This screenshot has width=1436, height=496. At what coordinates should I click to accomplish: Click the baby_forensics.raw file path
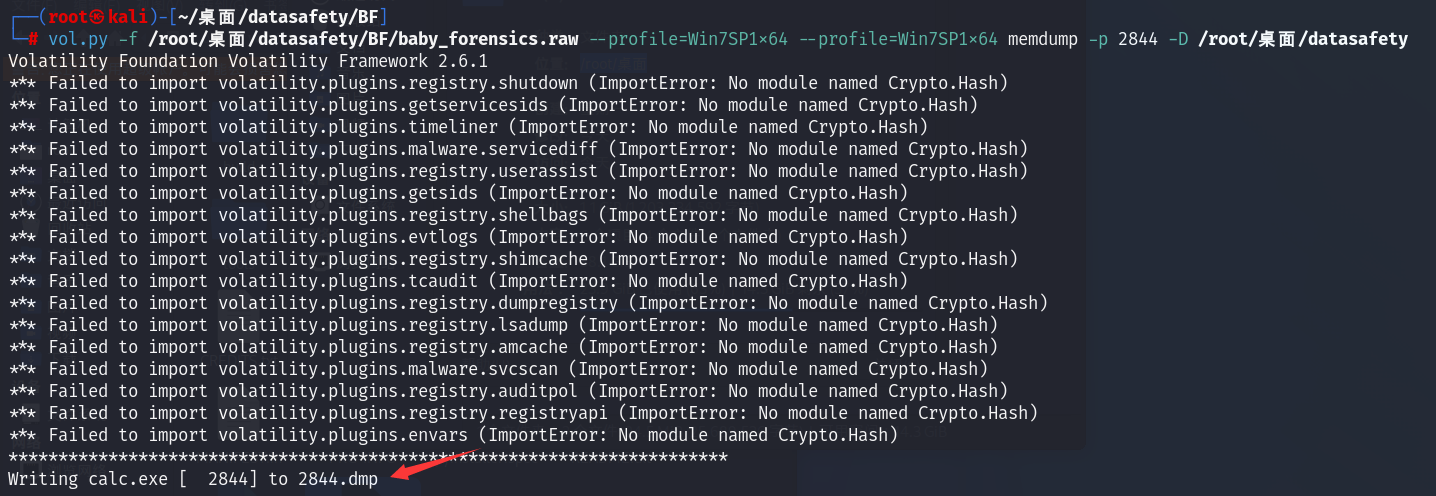[363, 39]
